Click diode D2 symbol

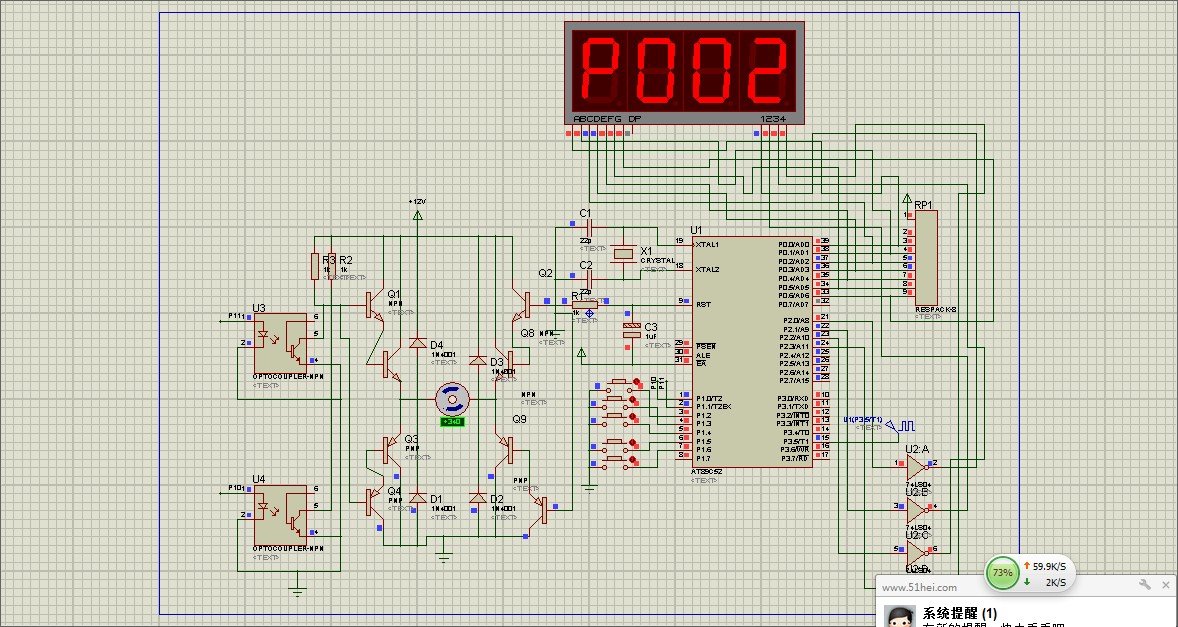(477, 498)
